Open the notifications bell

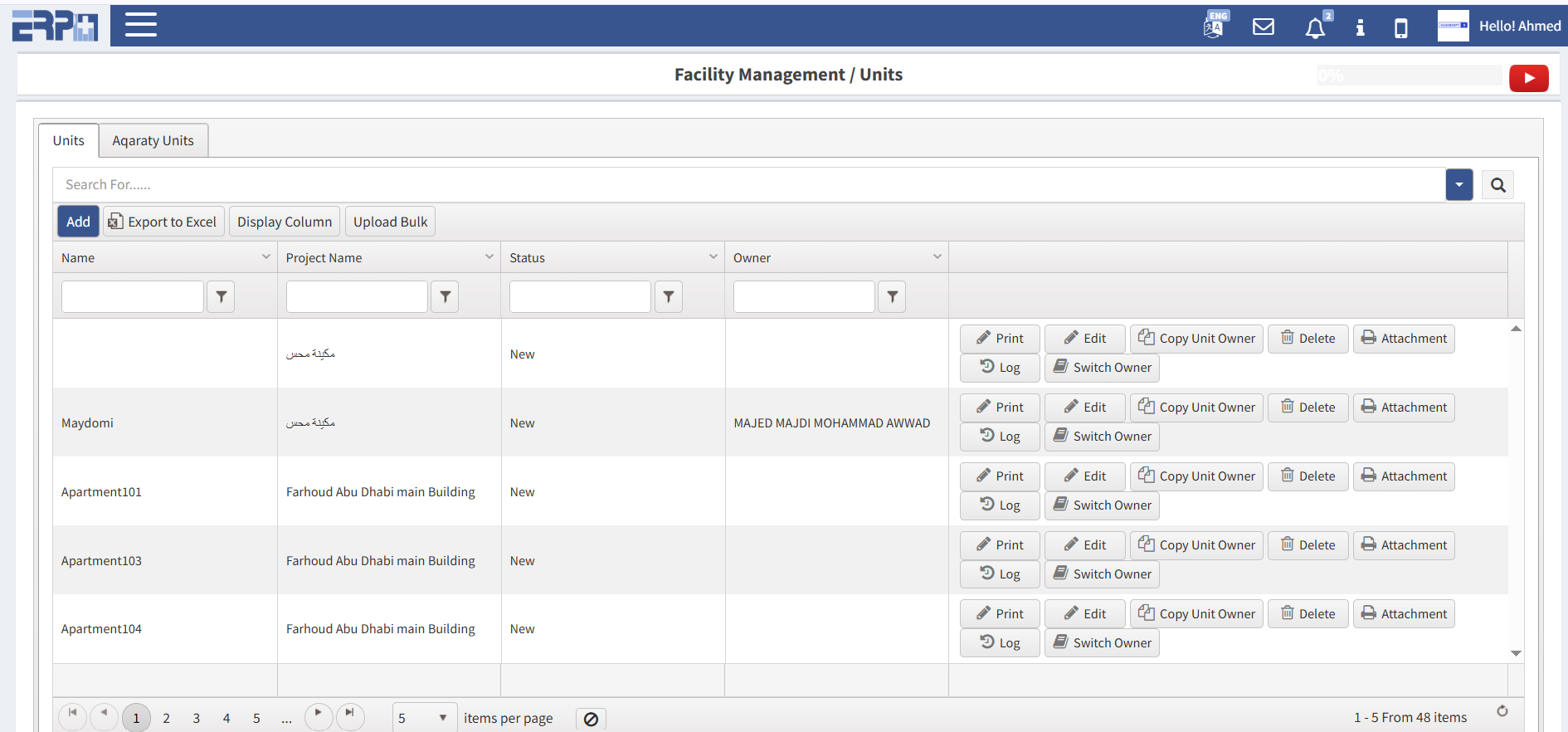click(1315, 28)
